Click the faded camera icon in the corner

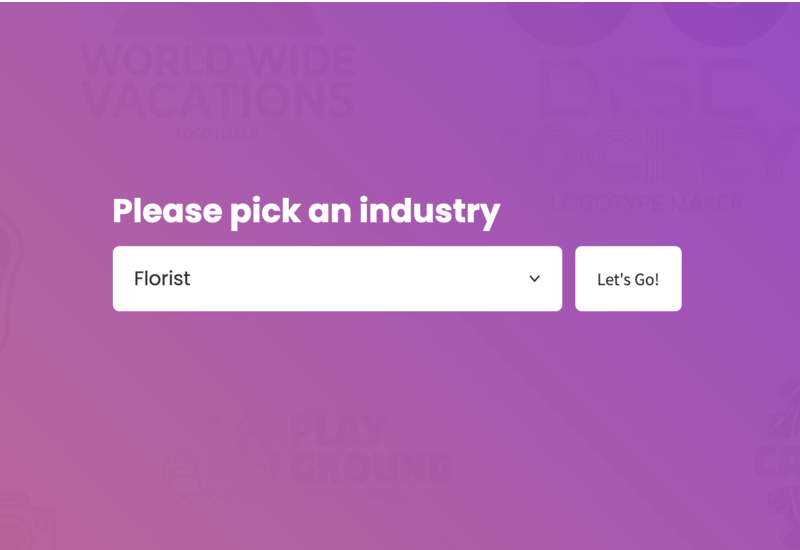(x=27, y=521)
